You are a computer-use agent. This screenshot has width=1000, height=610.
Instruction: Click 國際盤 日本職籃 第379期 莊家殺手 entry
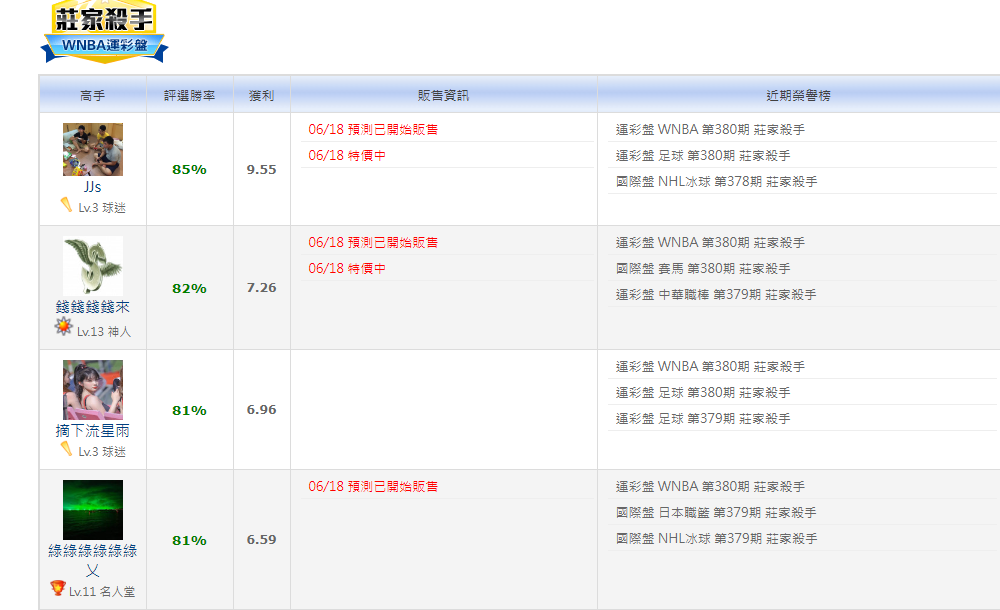[x=716, y=512]
